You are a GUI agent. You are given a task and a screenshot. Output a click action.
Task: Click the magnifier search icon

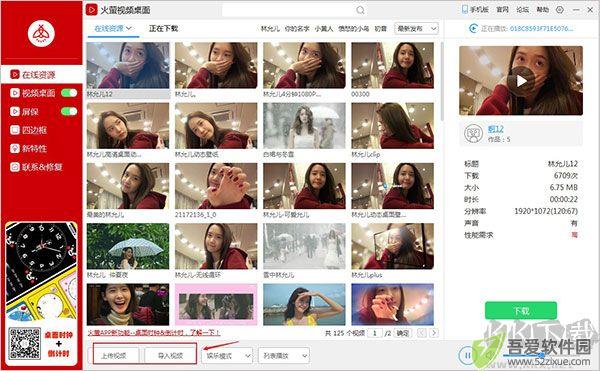click(x=360, y=10)
